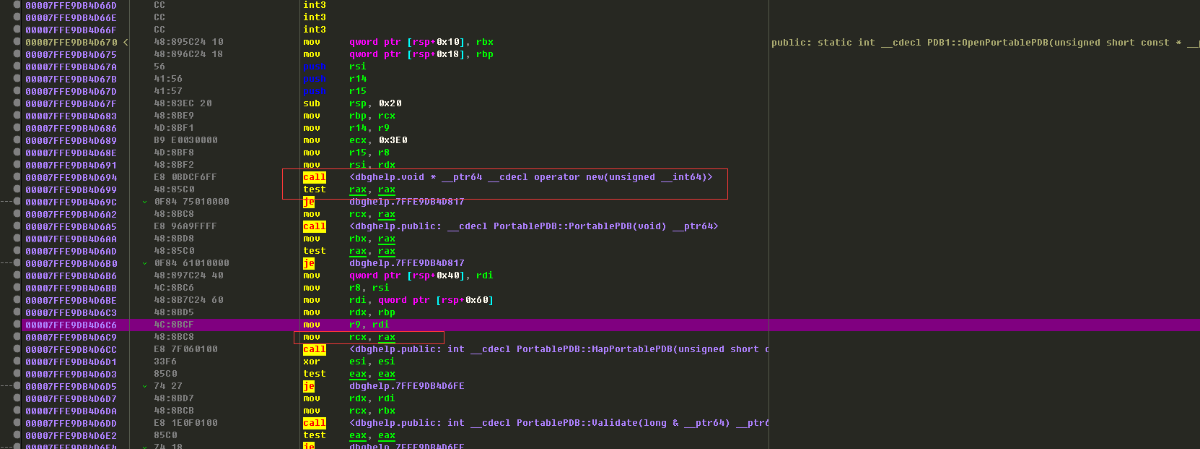
Task: Click instruction mov rdi, qword ptr [rsp+0x60]
Action: pos(398,300)
